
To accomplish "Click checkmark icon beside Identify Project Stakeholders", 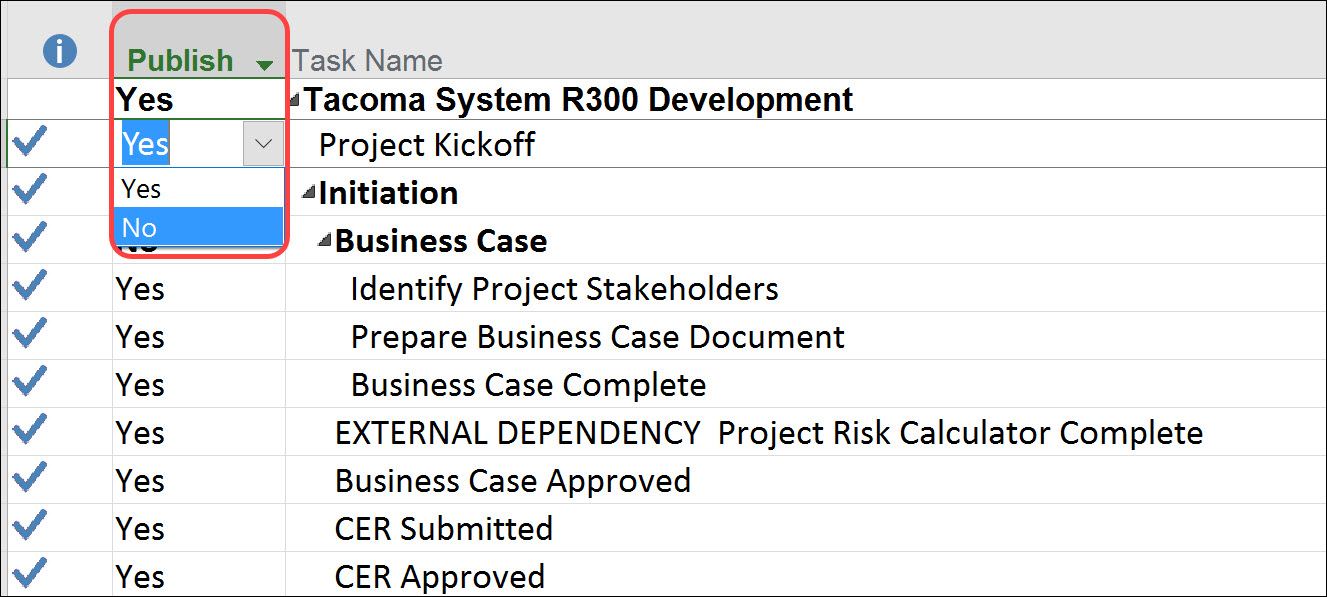I will tap(29, 288).
